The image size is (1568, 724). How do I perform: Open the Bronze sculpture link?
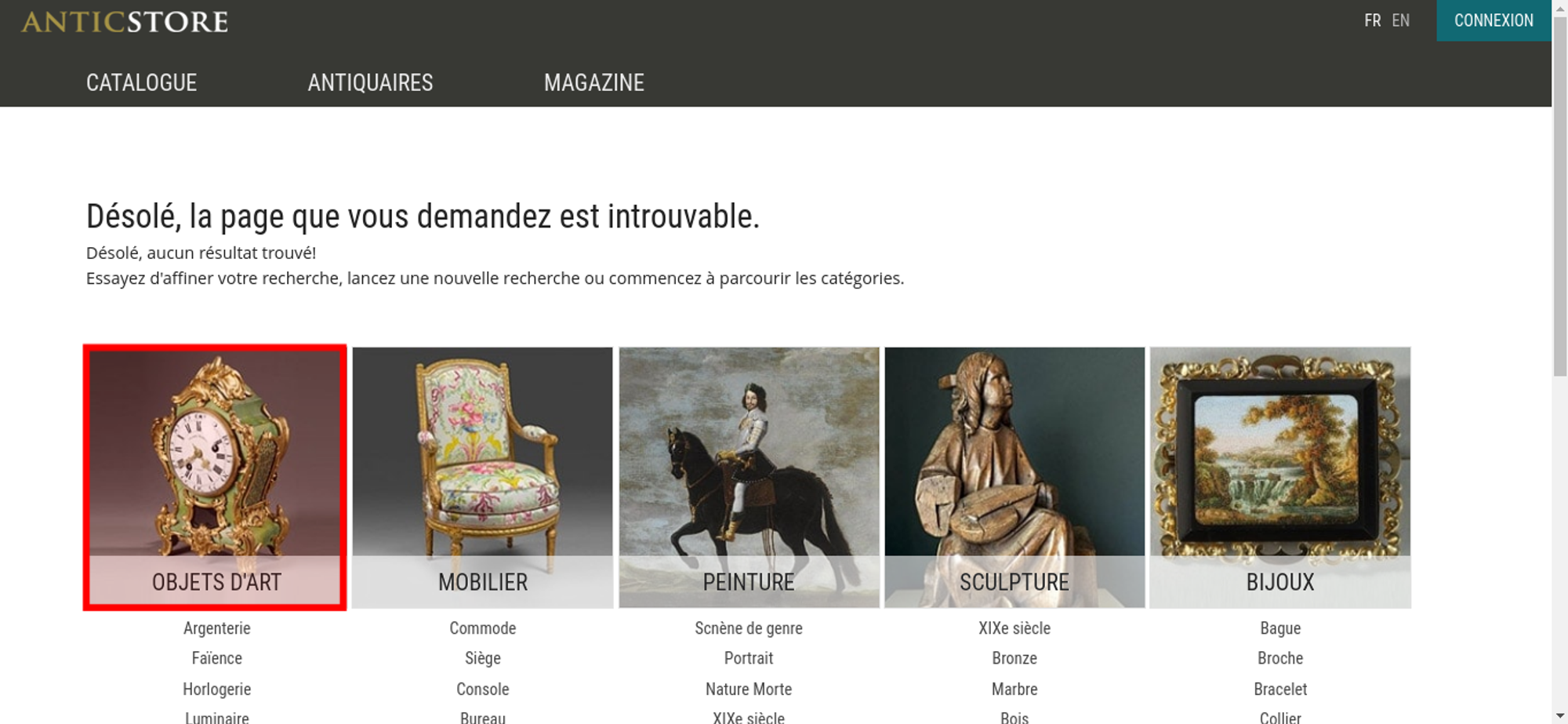coord(1014,658)
